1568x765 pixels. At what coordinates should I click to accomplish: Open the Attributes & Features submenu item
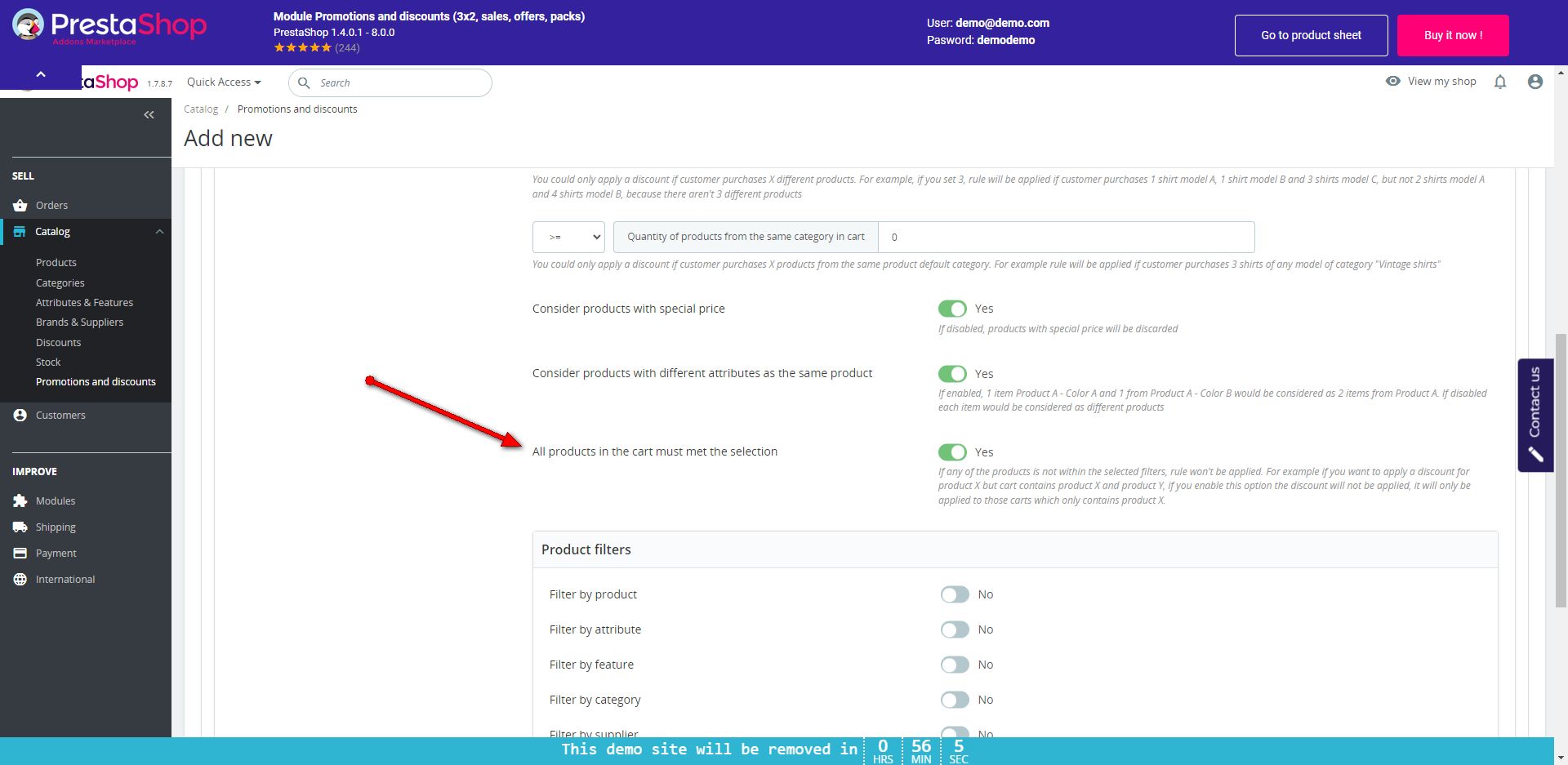pyautogui.click(x=84, y=302)
